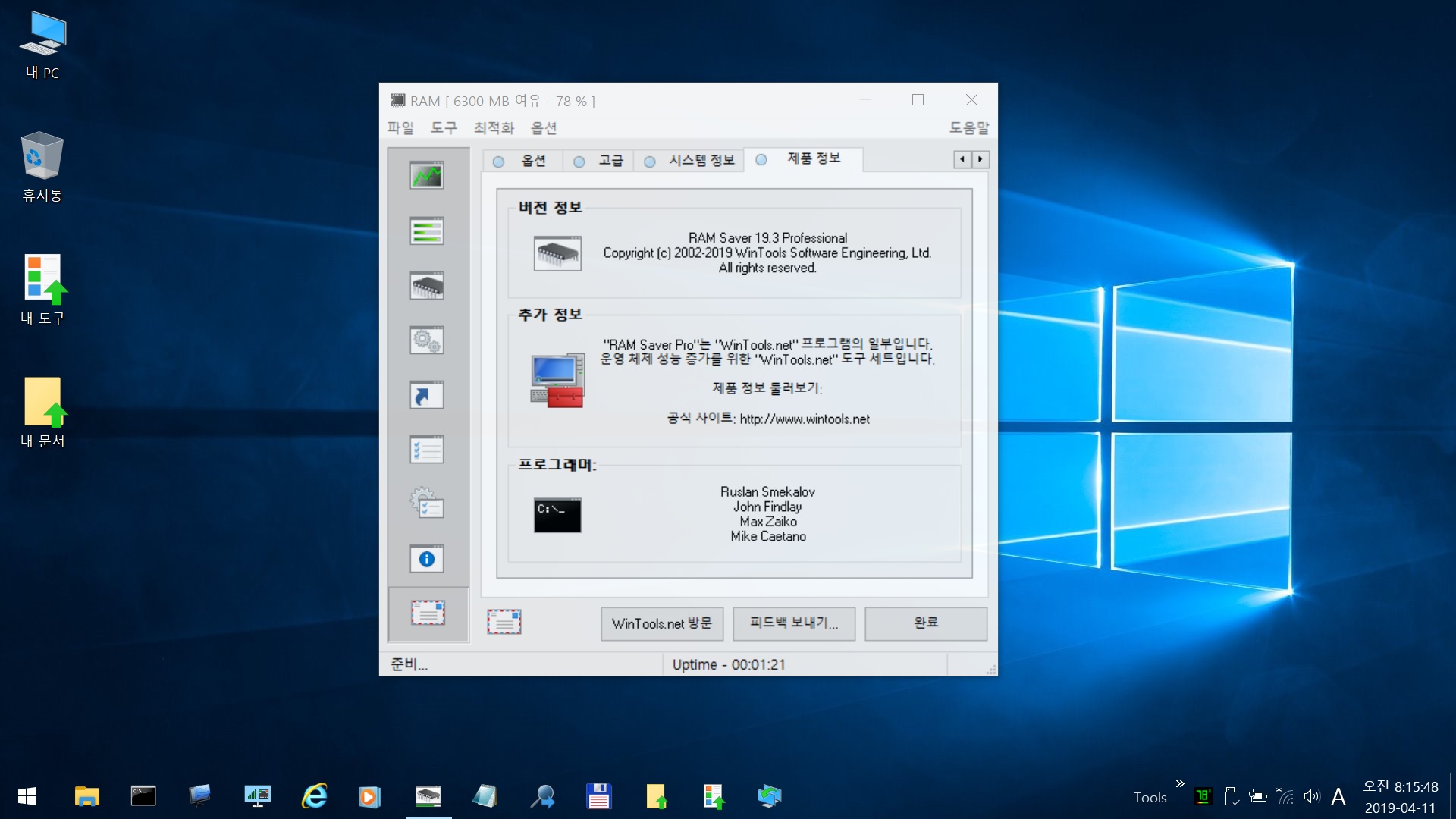Open the 최적화 menu
Viewport: 1456px width, 819px height.
(494, 128)
